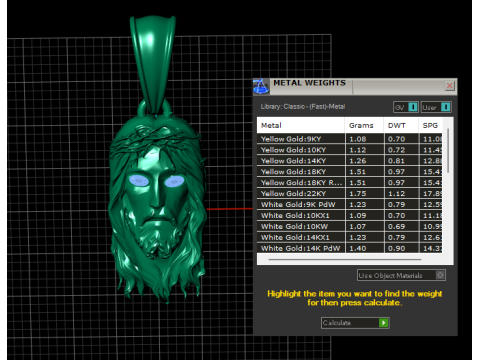Click the Library: Classic - (Fast)-Metal label
This screenshot has width=480, height=360.
tap(303, 107)
